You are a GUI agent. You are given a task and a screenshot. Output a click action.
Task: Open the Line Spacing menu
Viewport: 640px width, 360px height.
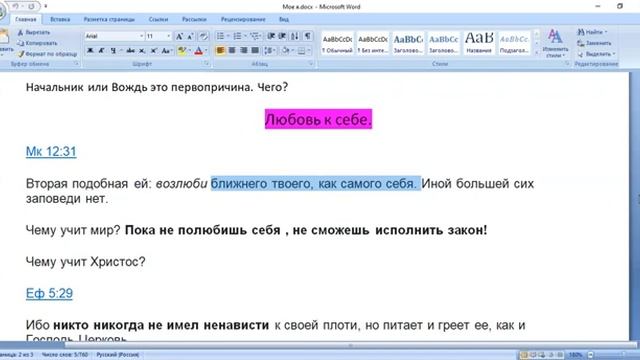[x=269, y=51]
